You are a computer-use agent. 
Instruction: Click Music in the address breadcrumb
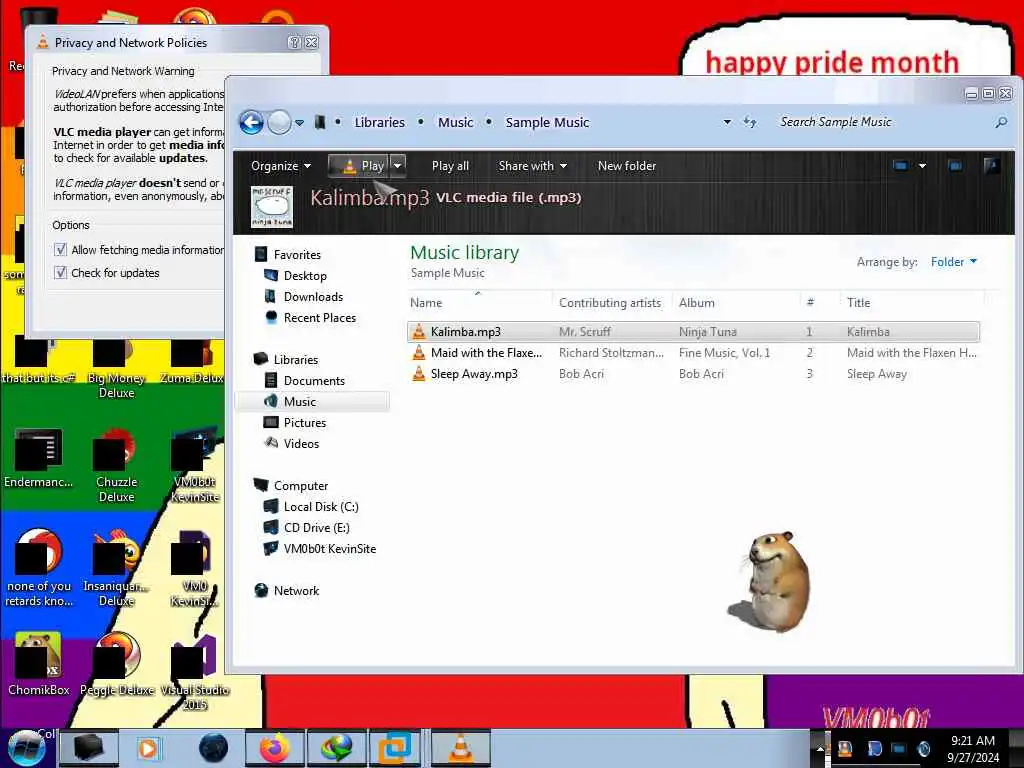point(455,122)
